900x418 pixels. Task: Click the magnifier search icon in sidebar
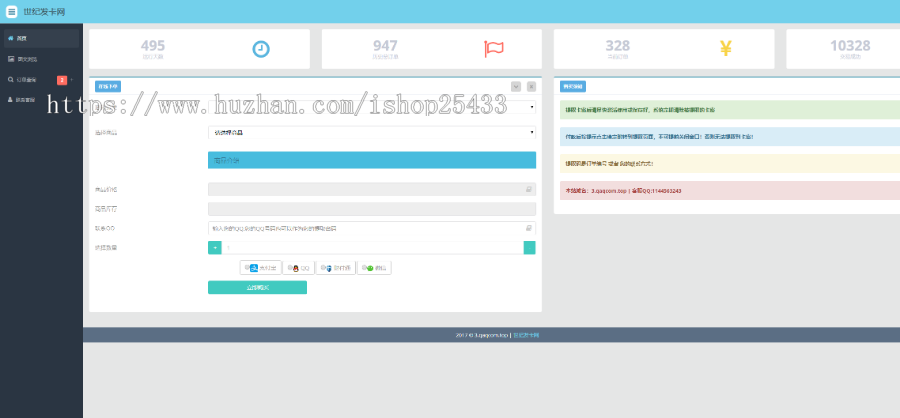pos(11,80)
